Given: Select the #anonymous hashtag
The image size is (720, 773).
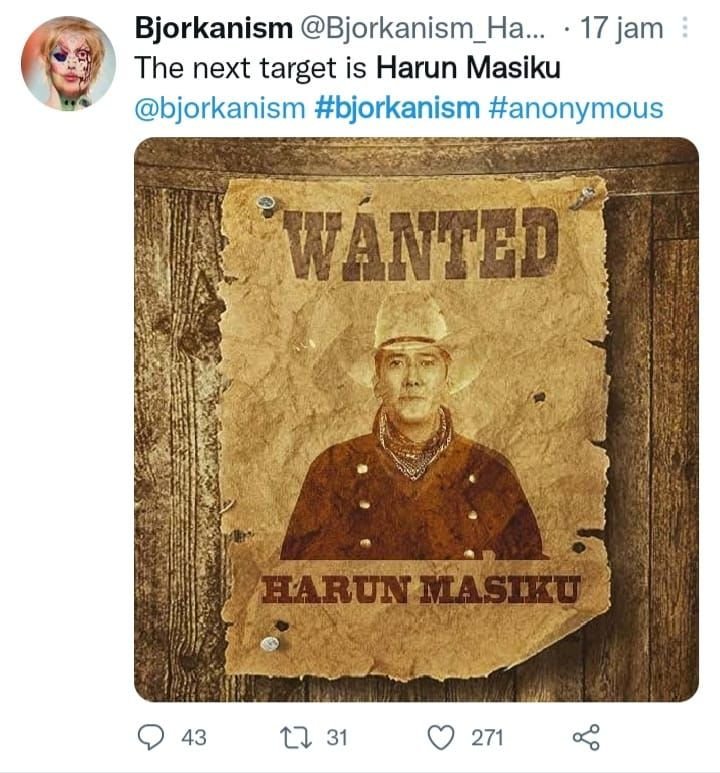Looking at the screenshot, I should (x=576, y=108).
